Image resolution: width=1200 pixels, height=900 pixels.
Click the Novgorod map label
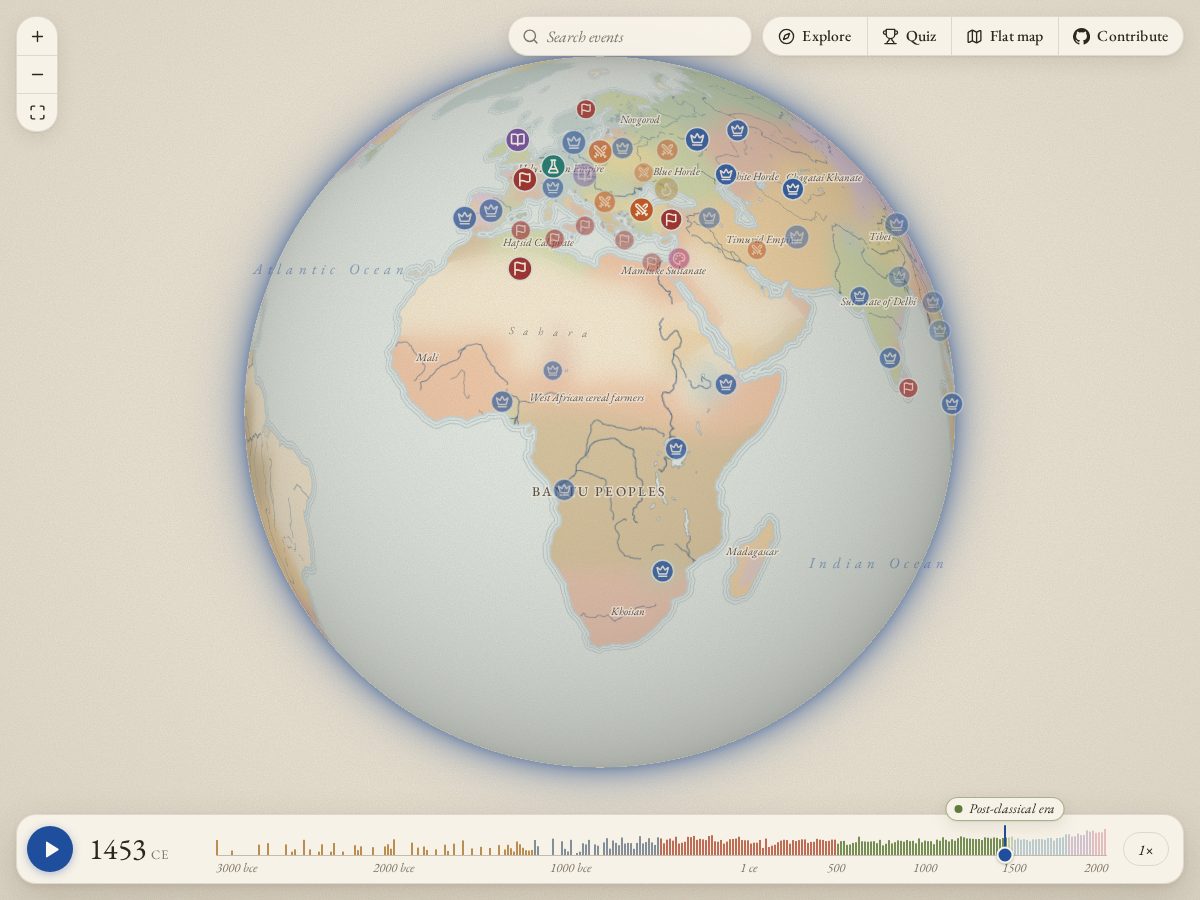(640, 120)
